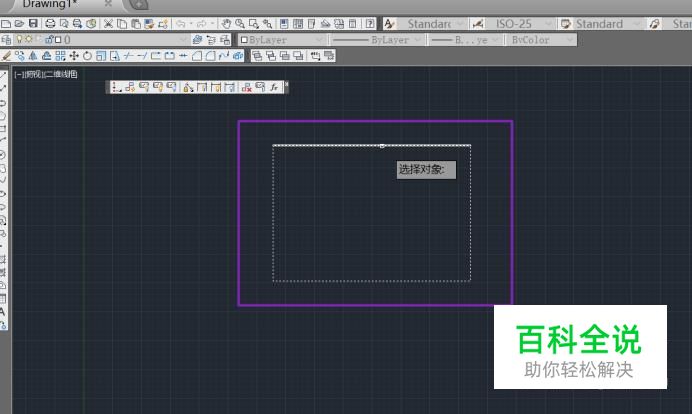Select the Chamfer tool
The height and width of the screenshot is (414, 692).
197,56
